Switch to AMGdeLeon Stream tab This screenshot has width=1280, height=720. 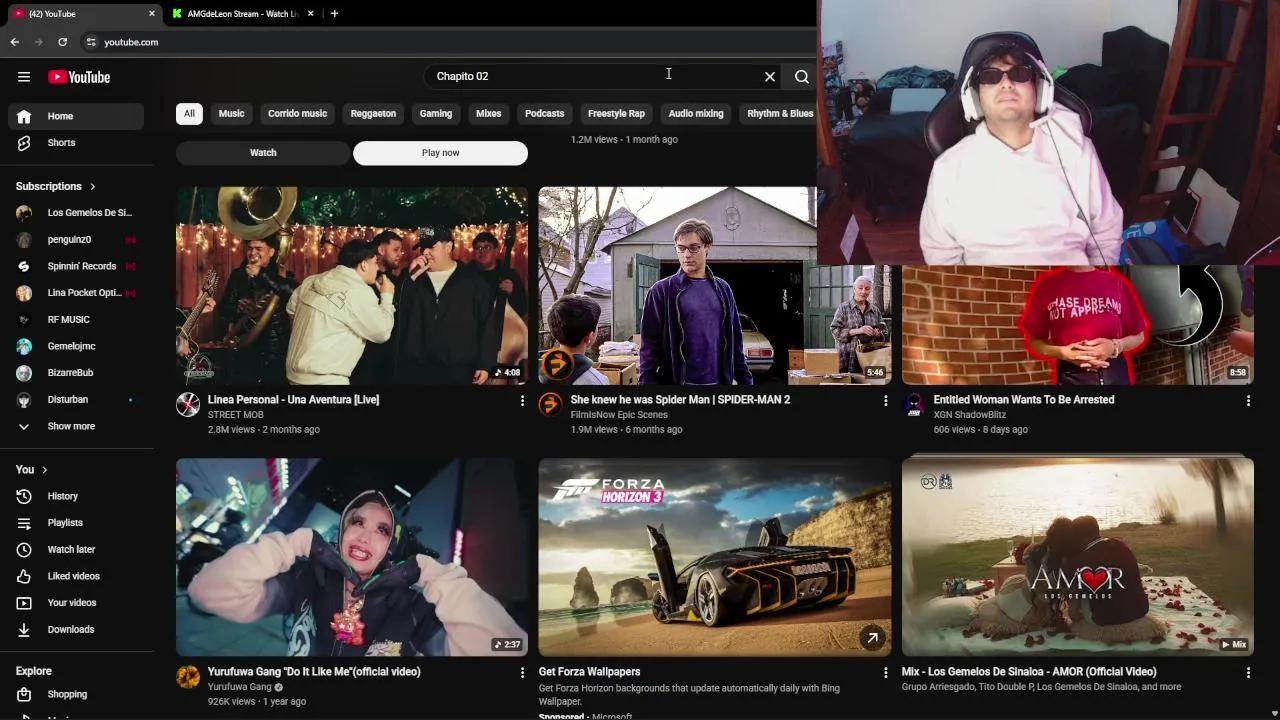(242, 14)
